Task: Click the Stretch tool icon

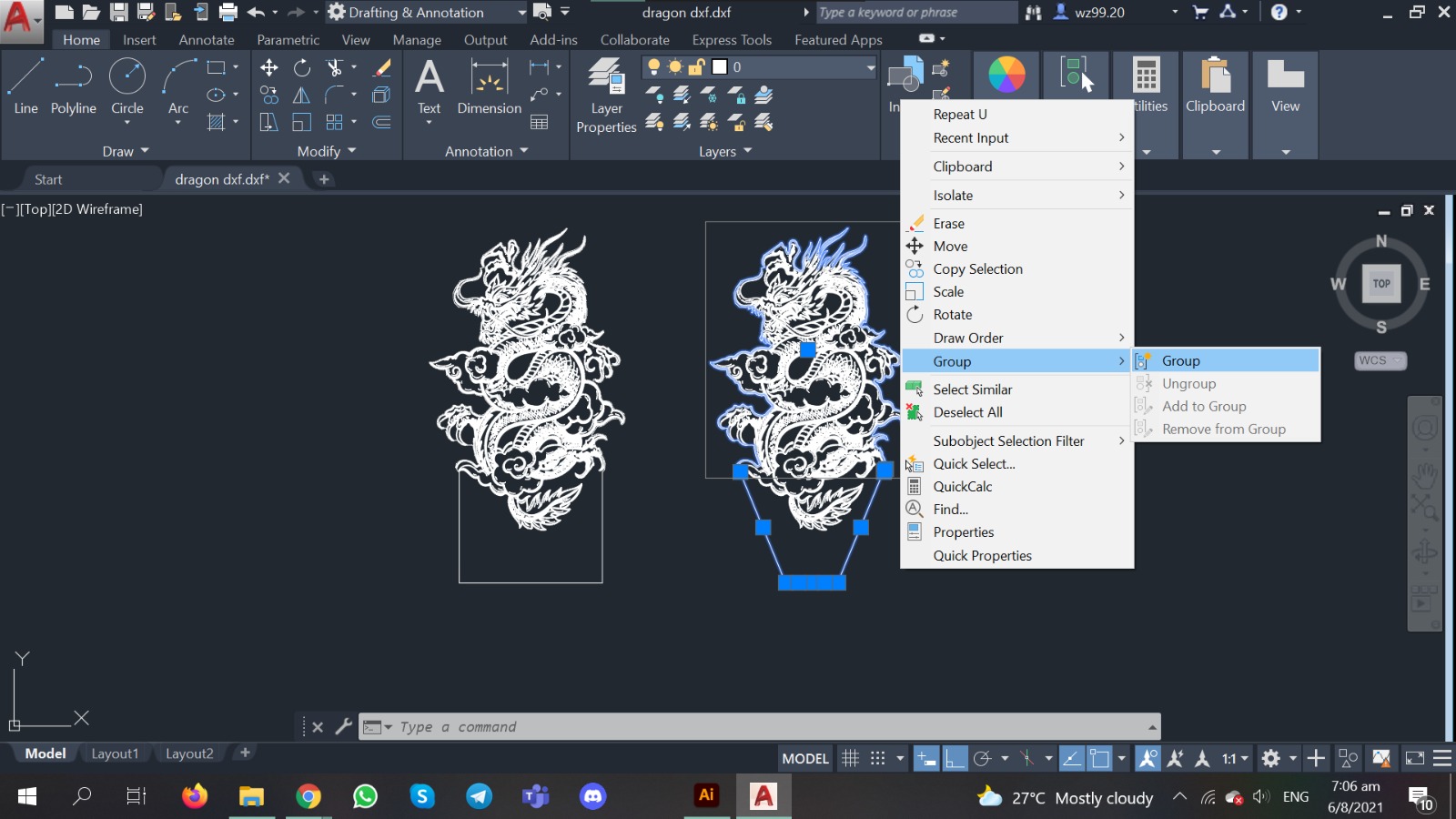Action: pos(269,122)
